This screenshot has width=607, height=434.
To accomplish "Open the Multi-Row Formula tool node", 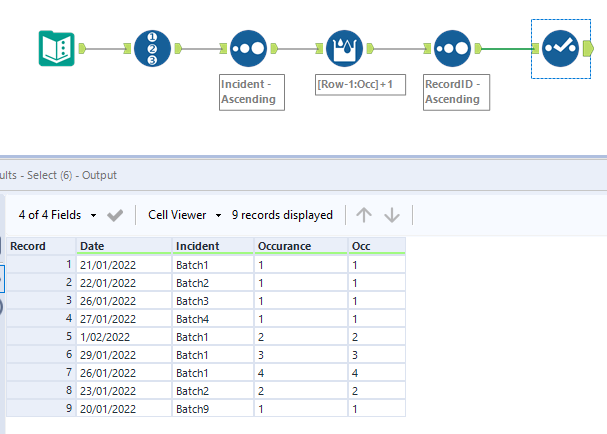I will (346, 48).
